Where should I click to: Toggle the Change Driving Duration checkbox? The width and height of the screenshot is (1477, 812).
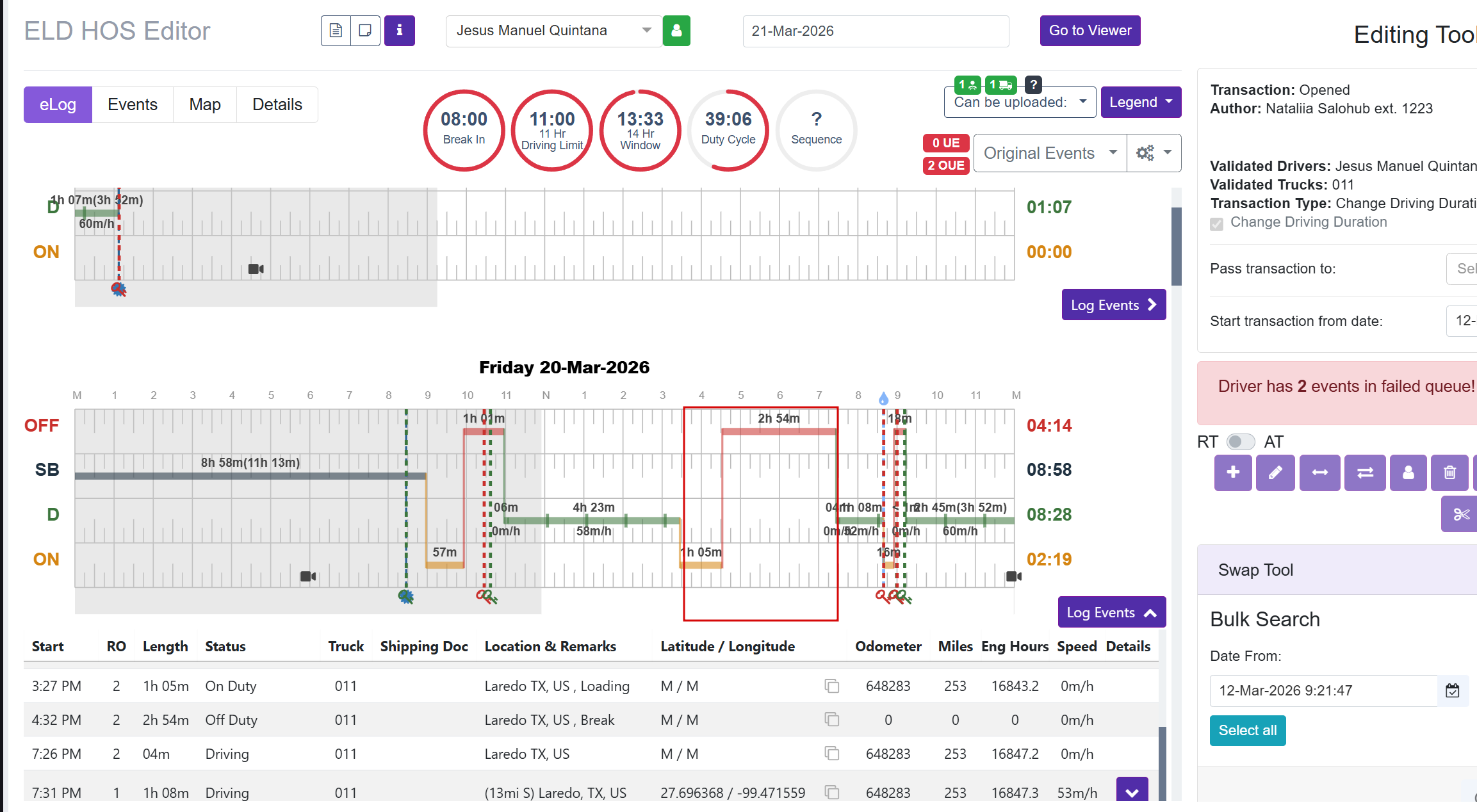click(1217, 223)
